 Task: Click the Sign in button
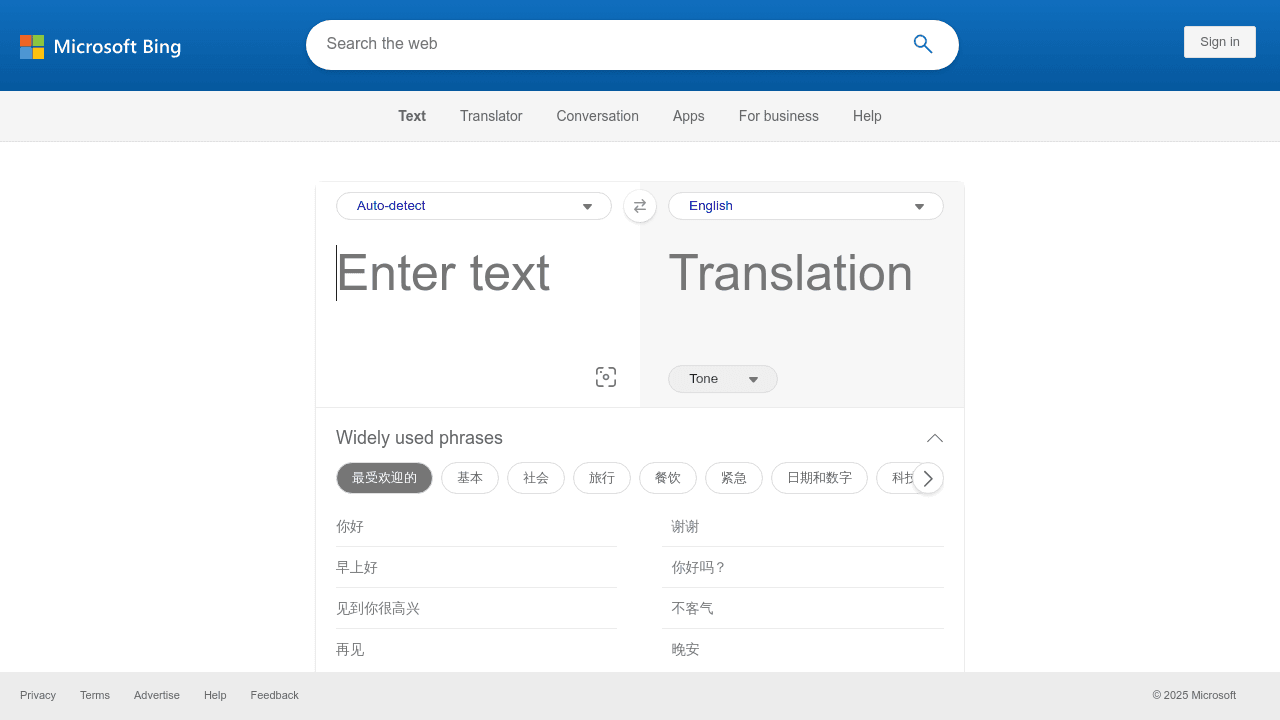coord(1219,42)
